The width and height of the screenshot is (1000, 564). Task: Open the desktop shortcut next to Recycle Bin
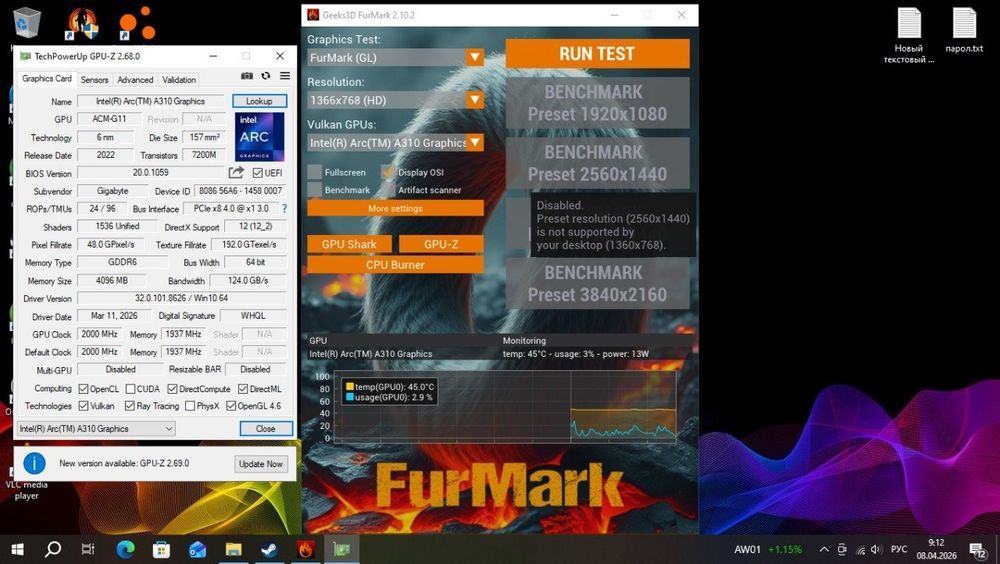[x=82, y=23]
